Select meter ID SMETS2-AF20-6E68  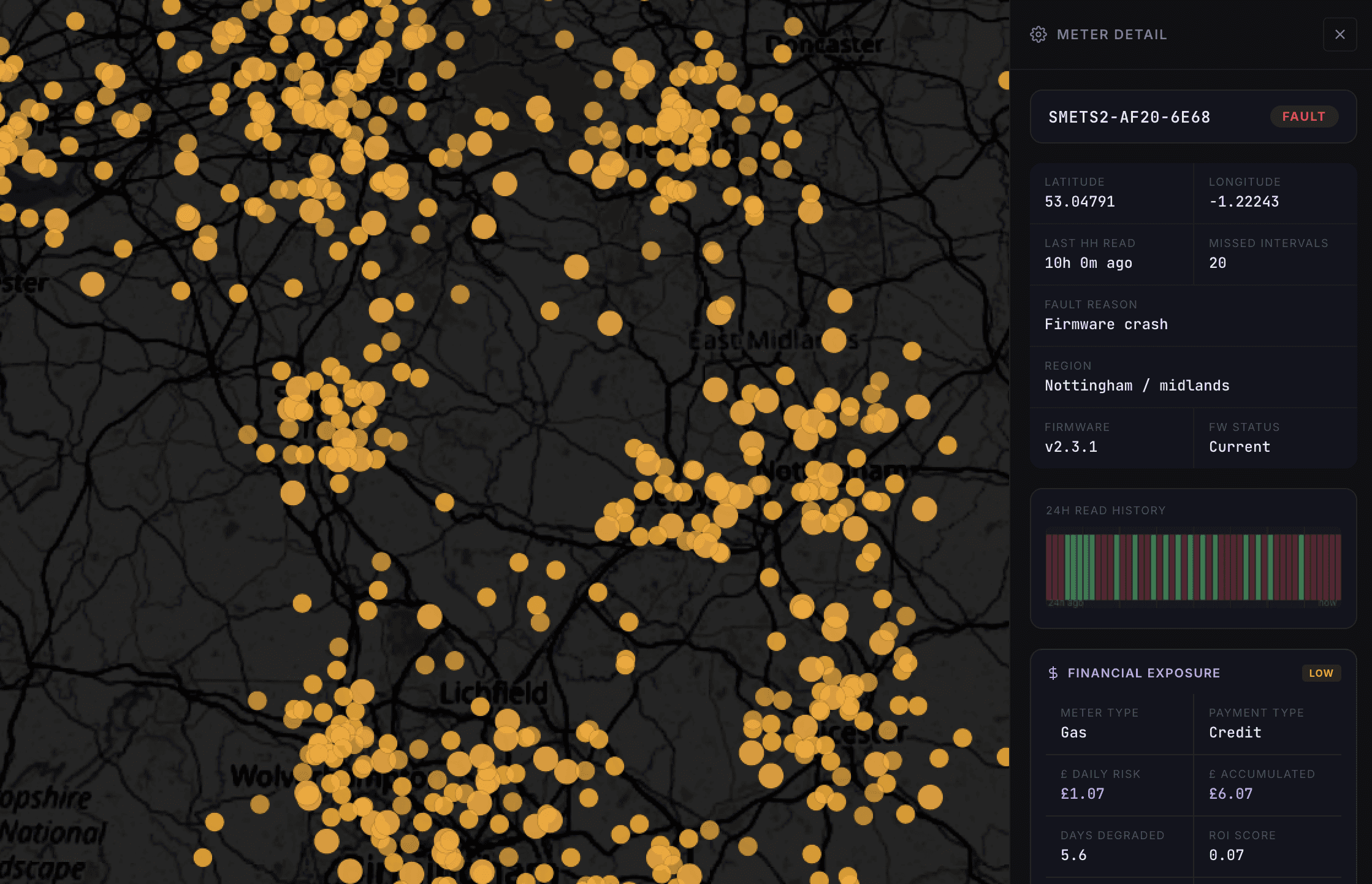click(1129, 117)
